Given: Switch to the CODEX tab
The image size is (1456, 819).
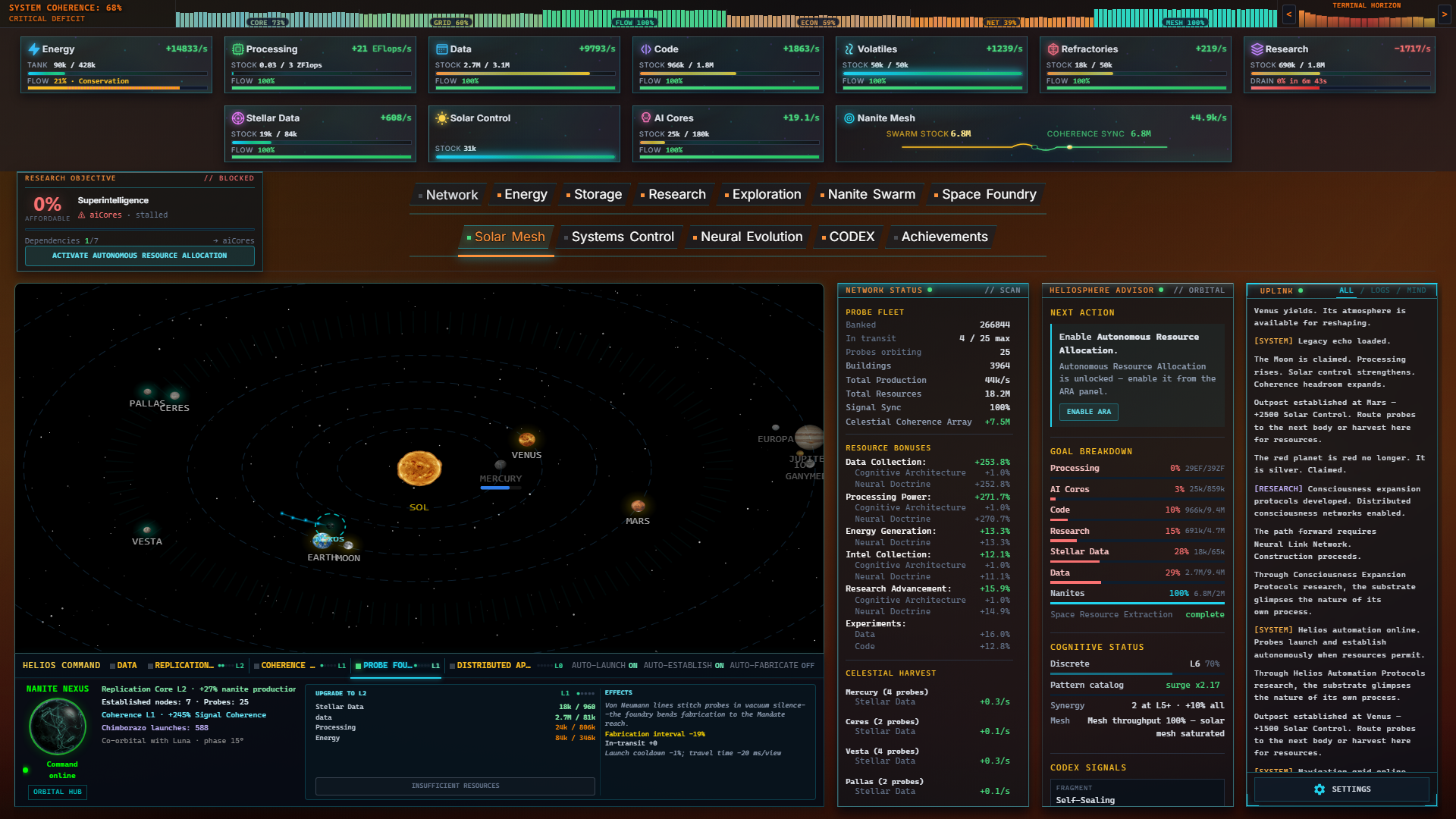Looking at the screenshot, I should pos(849,237).
